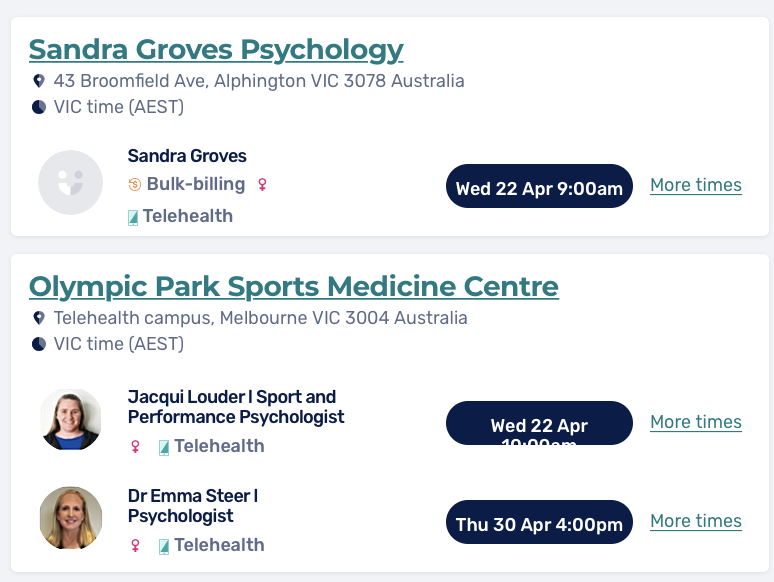View more times for Jacqui Louder

[695, 422]
